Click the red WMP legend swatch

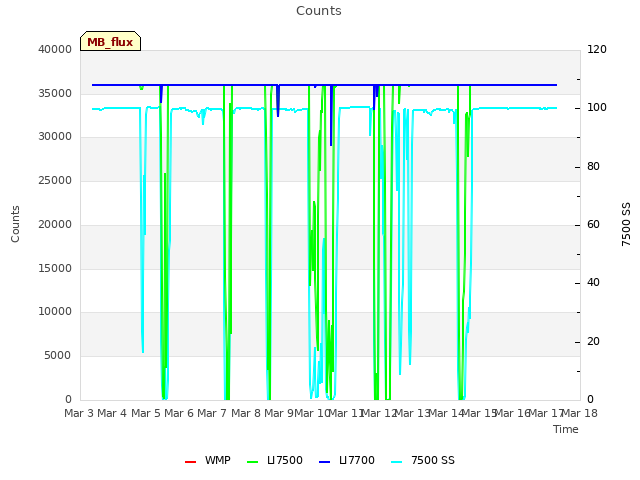[x=191, y=462]
